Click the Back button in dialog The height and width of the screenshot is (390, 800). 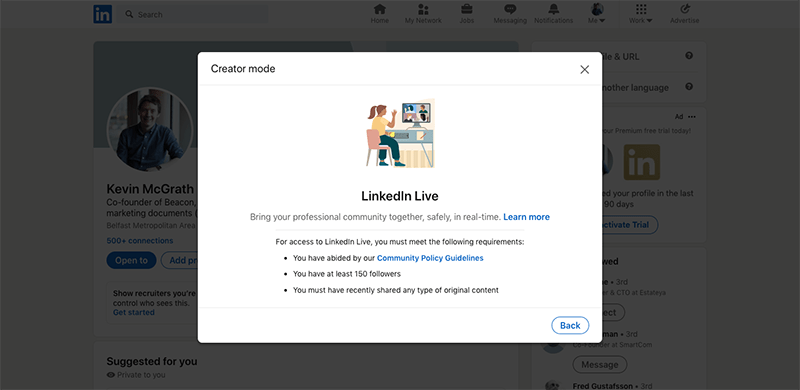[x=570, y=326]
